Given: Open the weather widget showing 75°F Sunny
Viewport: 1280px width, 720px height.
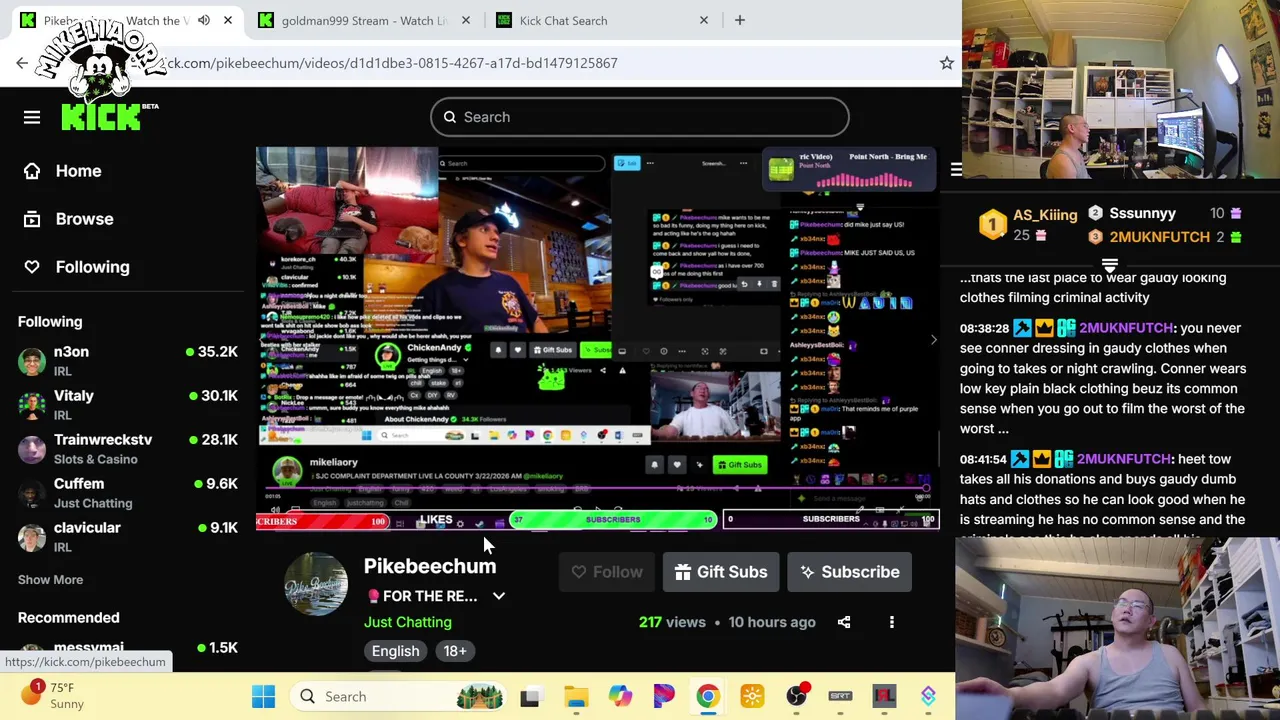Looking at the screenshot, I should (x=52, y=696).
